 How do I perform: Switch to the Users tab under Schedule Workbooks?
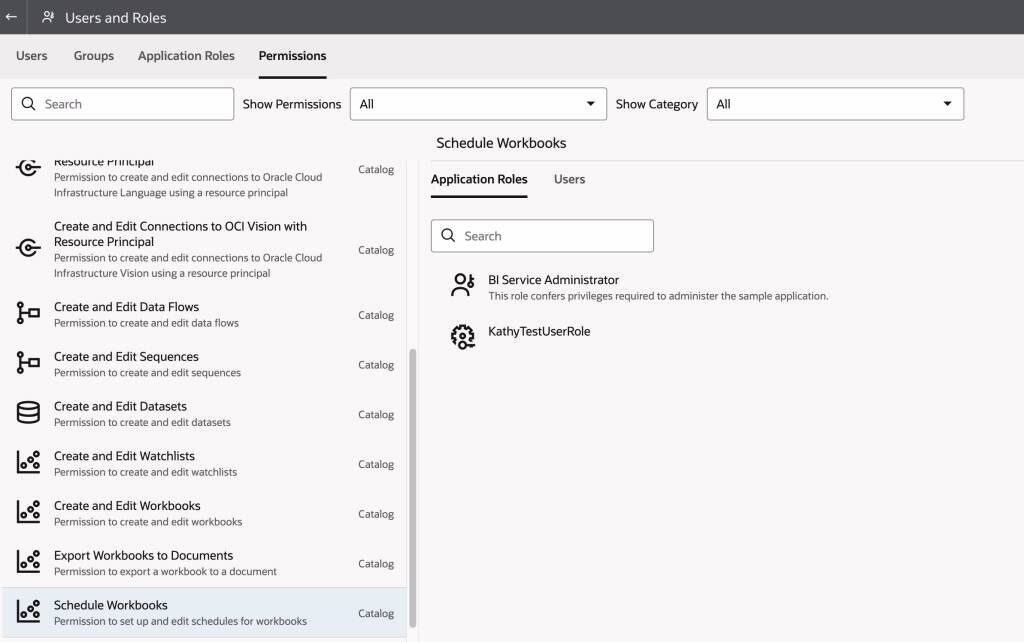pos(569,180)
